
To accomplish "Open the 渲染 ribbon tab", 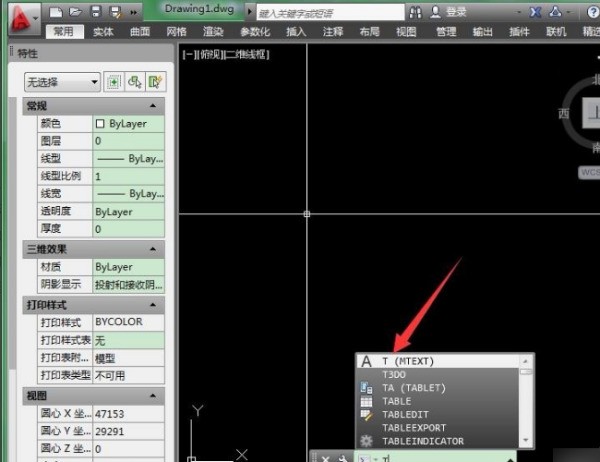I will click(x=213, y=32).
